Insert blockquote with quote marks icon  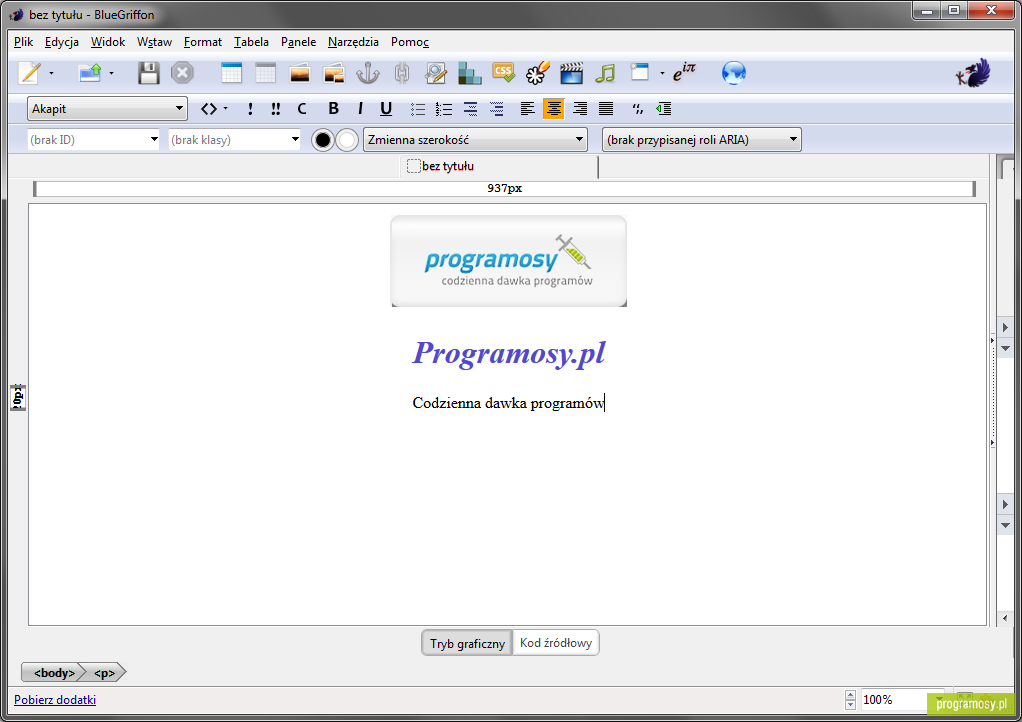pyautogui.click(x=638, y=109)
